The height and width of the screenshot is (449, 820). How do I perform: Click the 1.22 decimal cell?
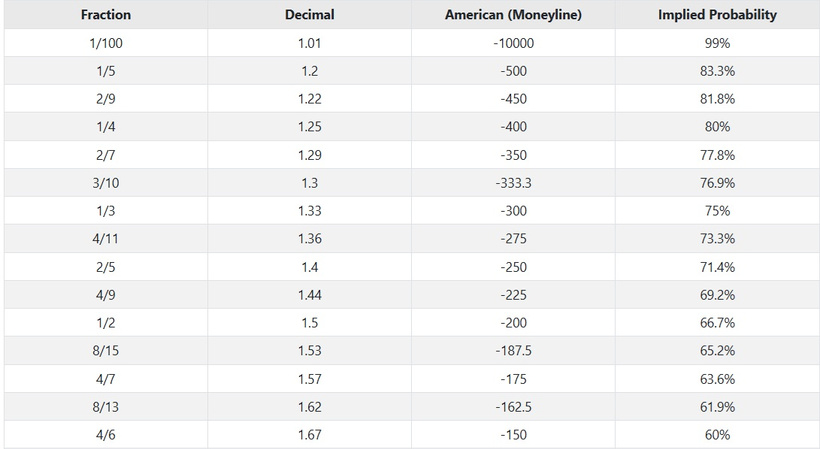(x=310, y=99)
